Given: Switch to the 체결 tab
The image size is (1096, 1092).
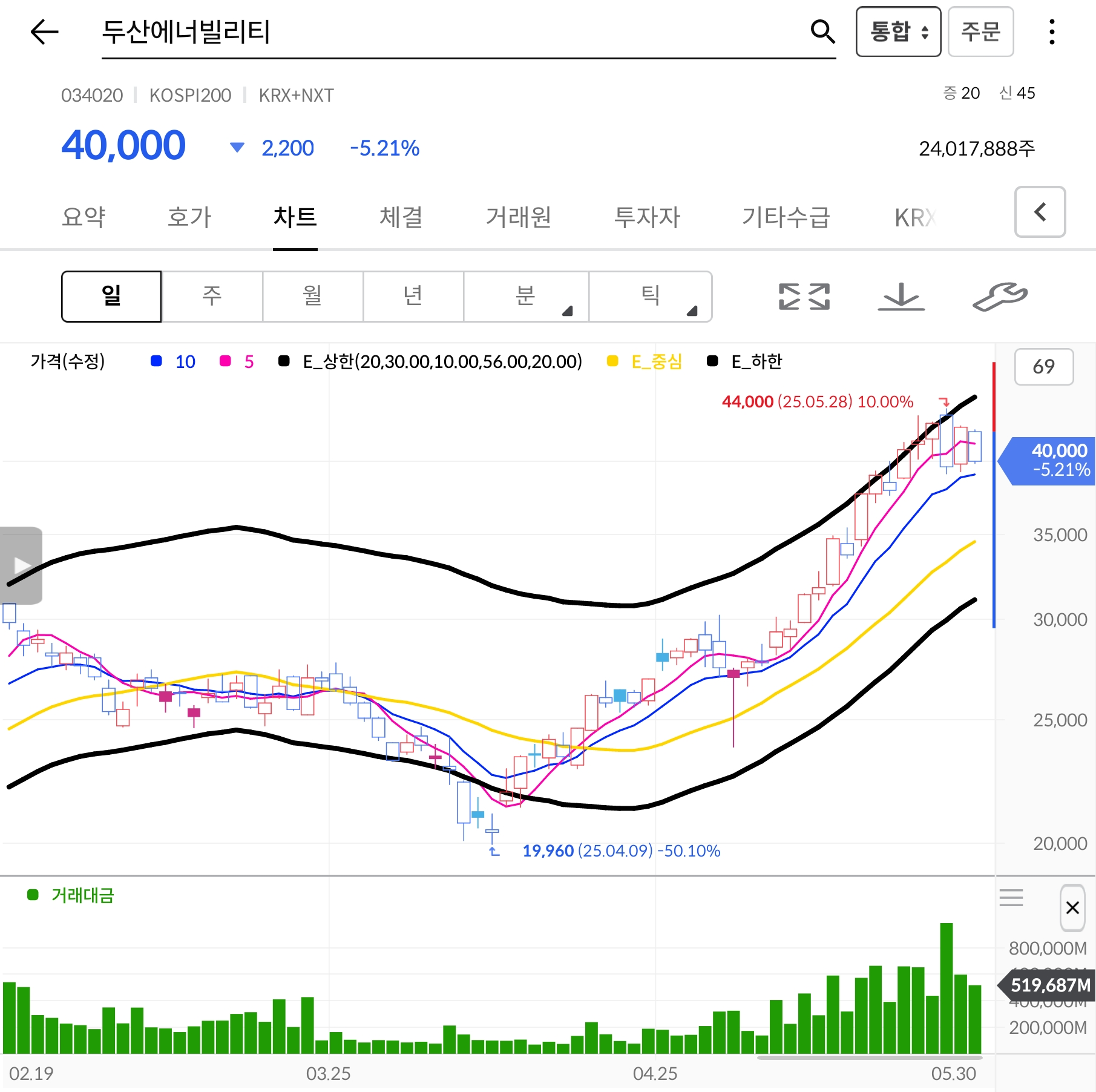Looking at the screenshot, I should point(401,217).
